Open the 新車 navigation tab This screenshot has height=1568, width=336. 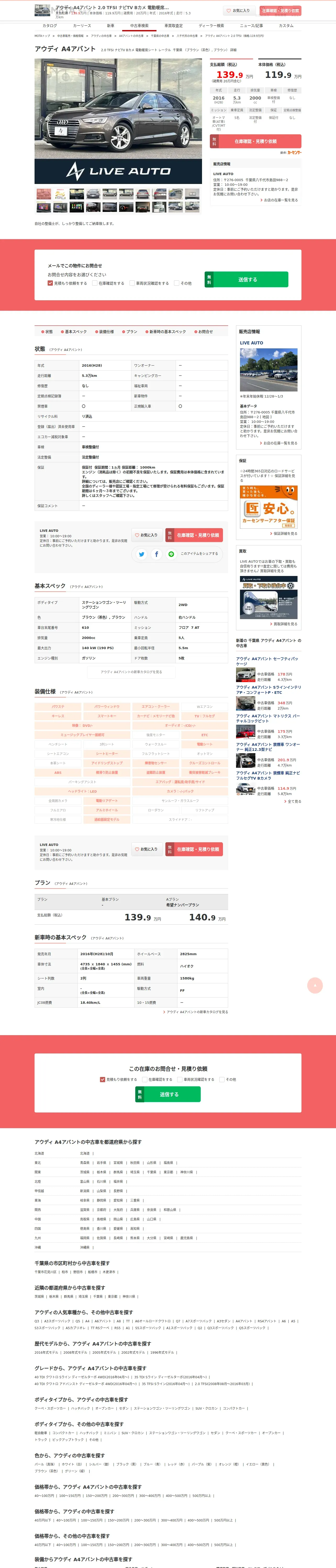pos(110,26)
